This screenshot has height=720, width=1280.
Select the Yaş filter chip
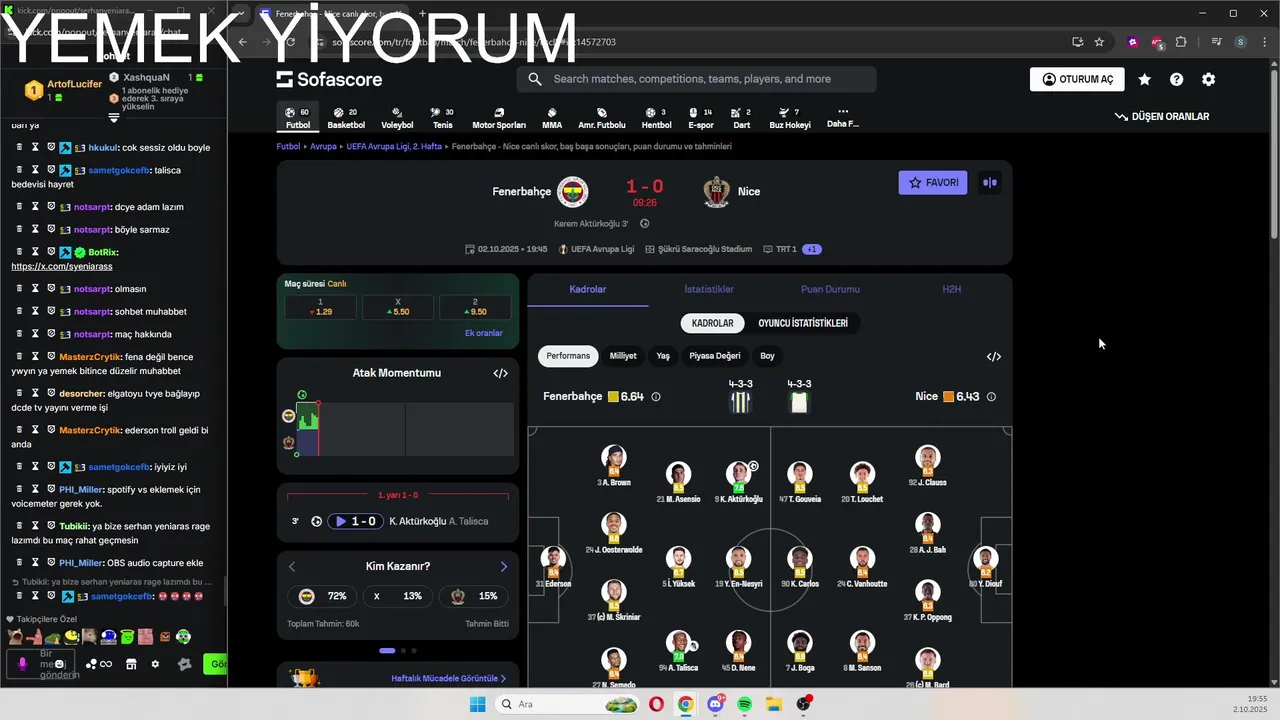(663, 356)
